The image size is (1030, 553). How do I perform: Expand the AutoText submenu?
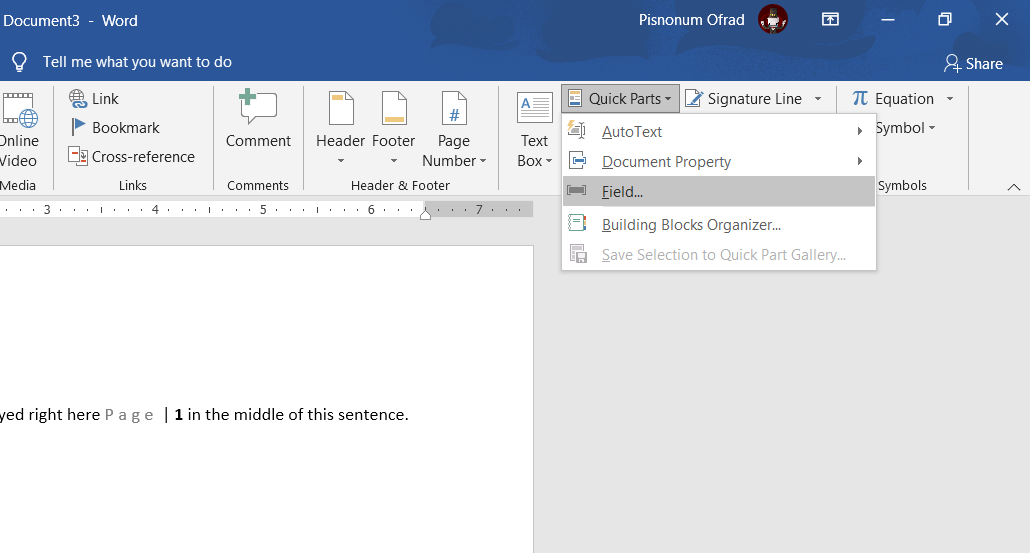719,131
